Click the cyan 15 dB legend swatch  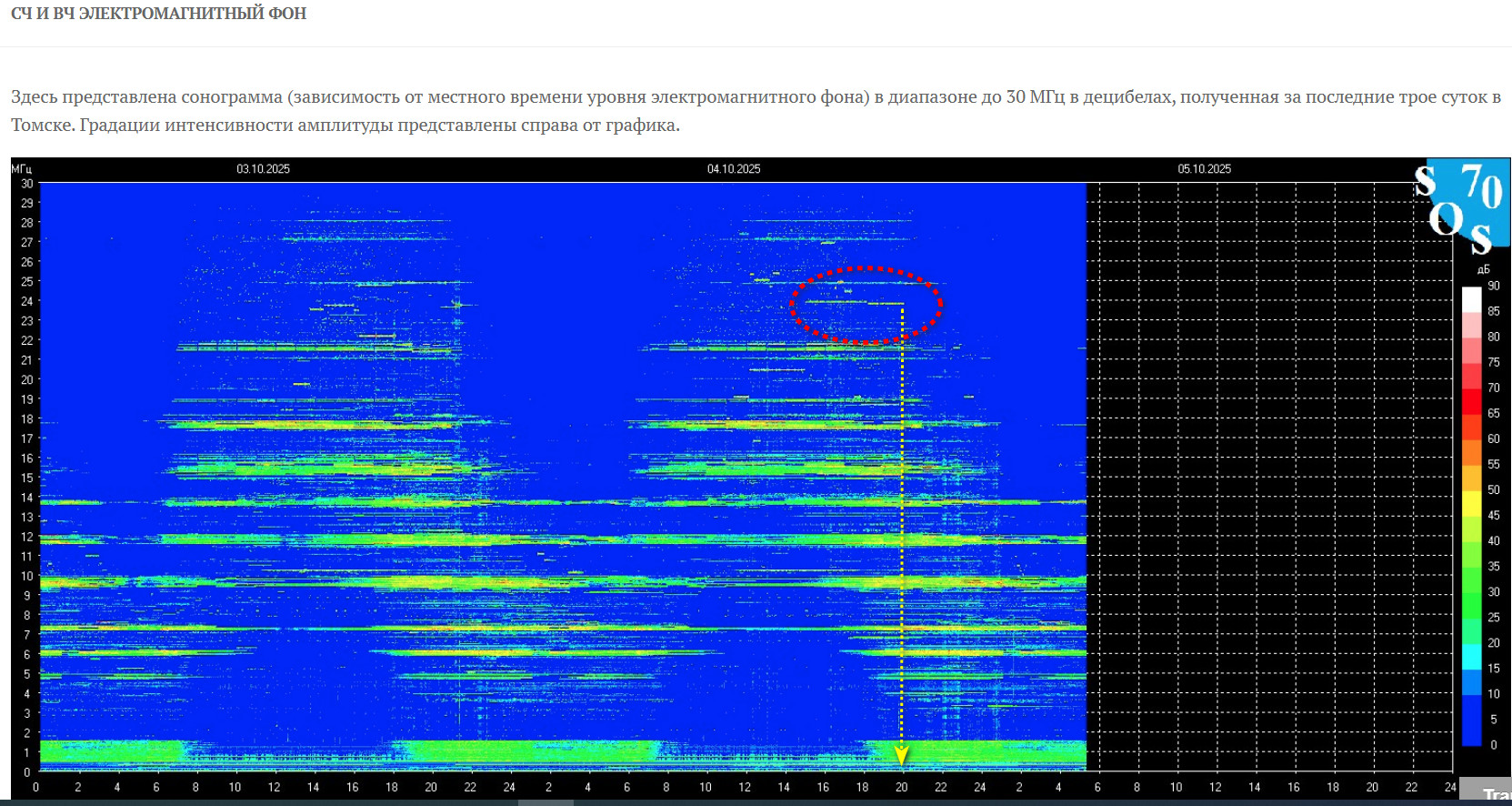[1471, 669]
